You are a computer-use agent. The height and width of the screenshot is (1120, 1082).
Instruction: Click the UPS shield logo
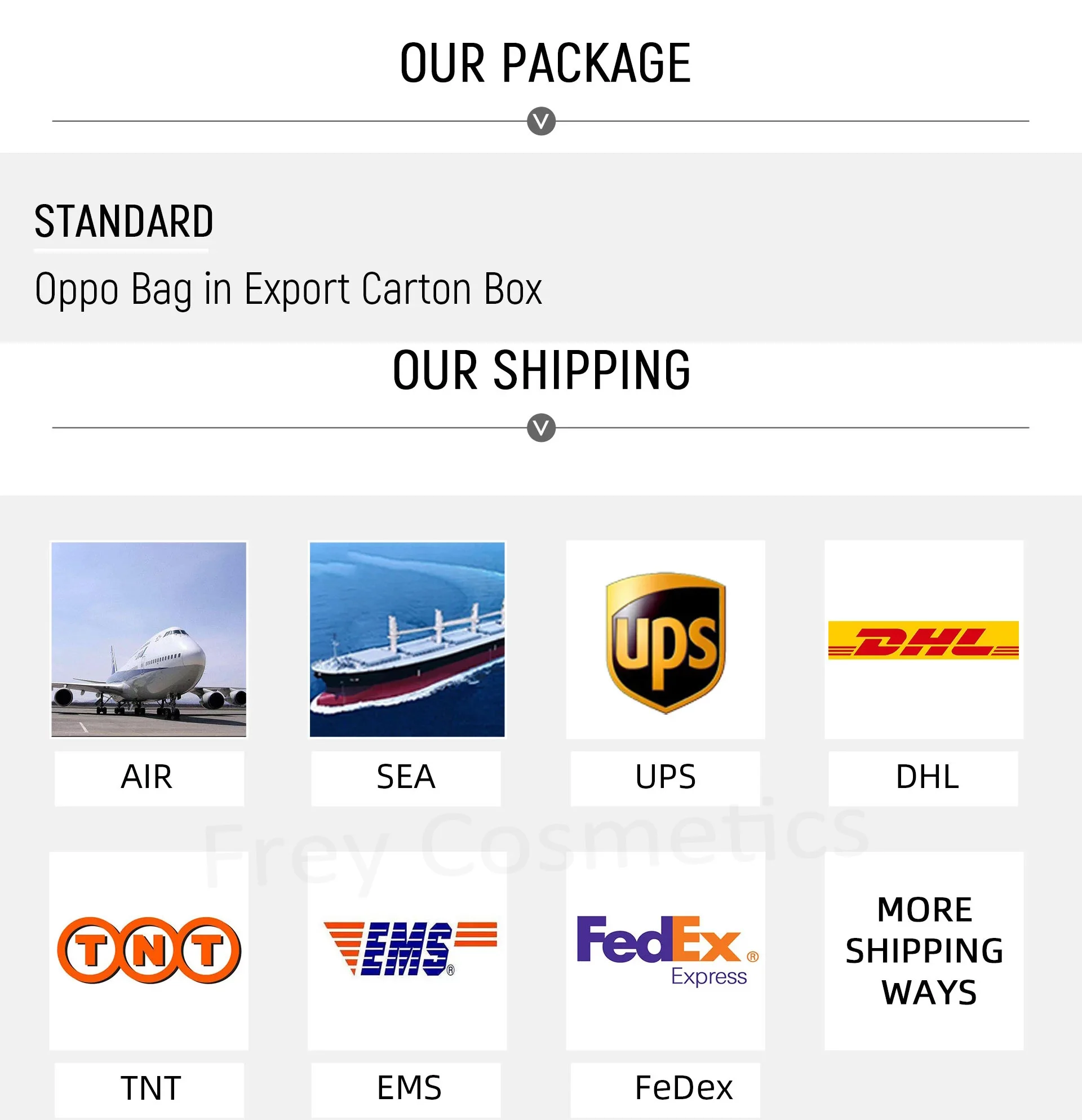(665, 641)
